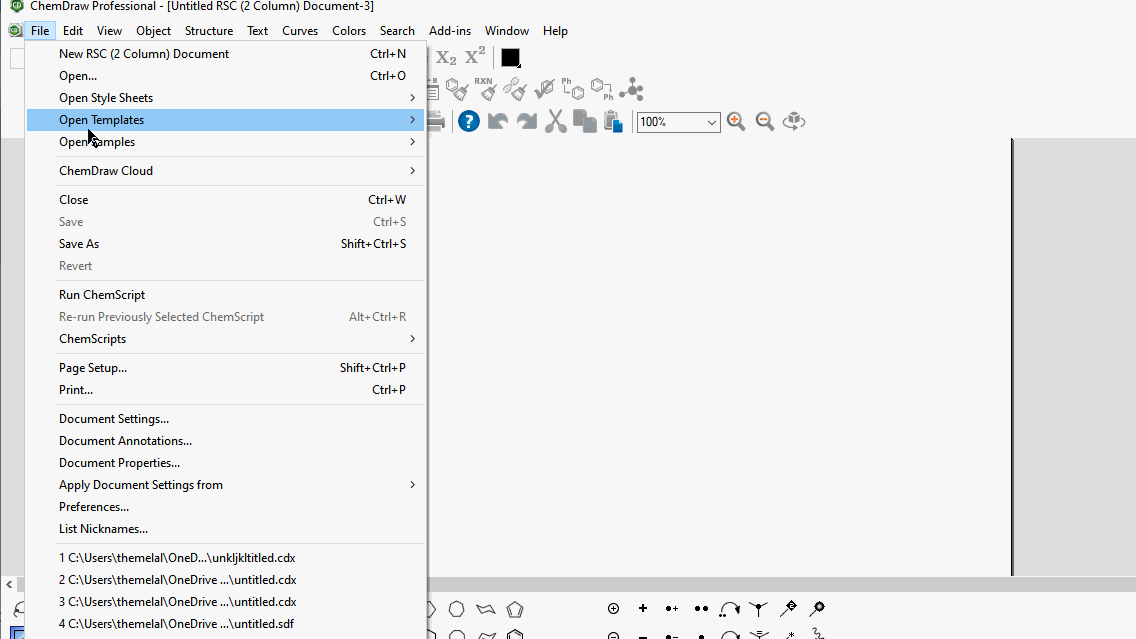Choose Print... from File menu
Image resolution: width=1136 pixels, height=639 pixels.
225,390
